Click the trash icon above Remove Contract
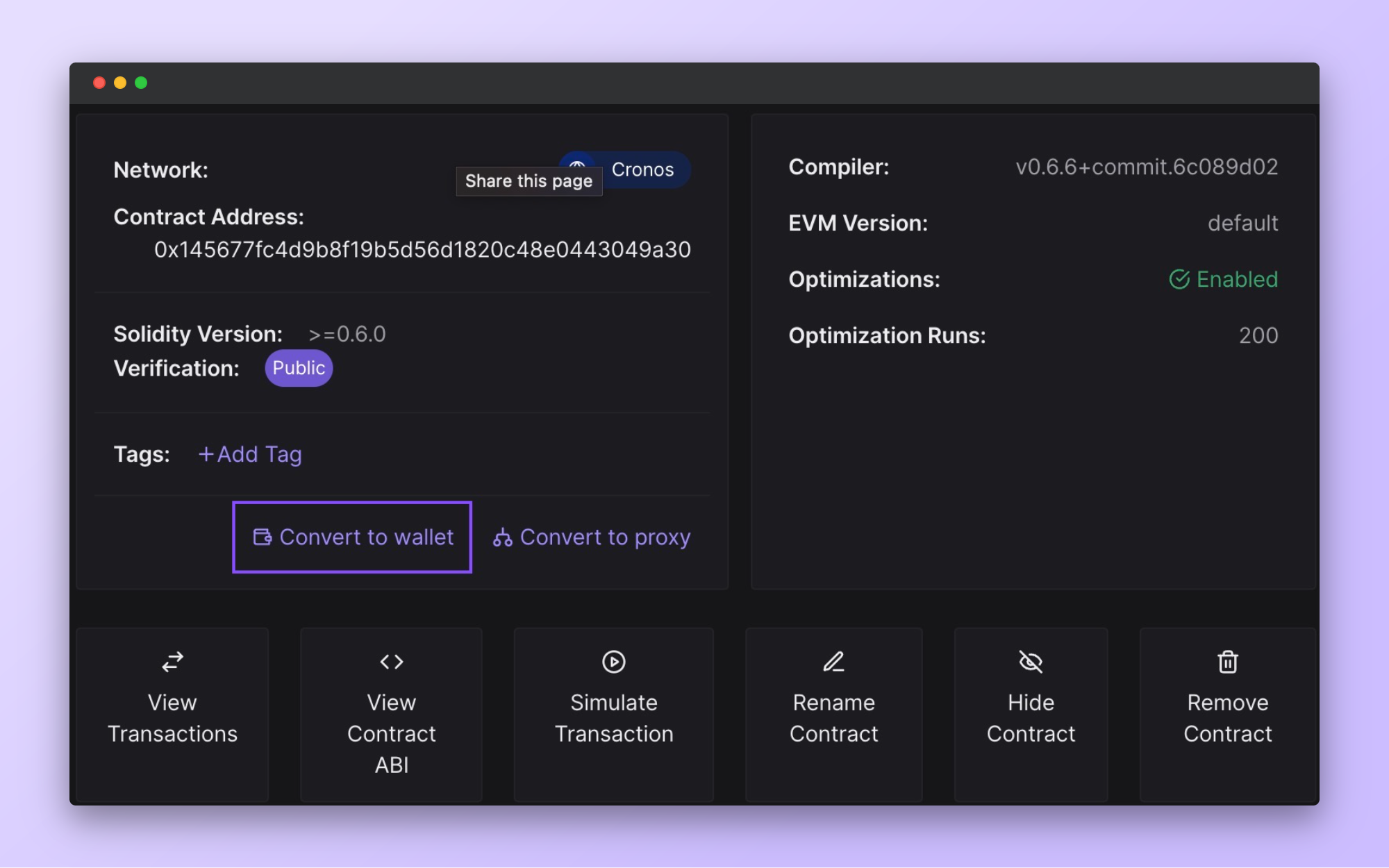Viewport: 1389px width, 868px height. tap(1227, 662)
